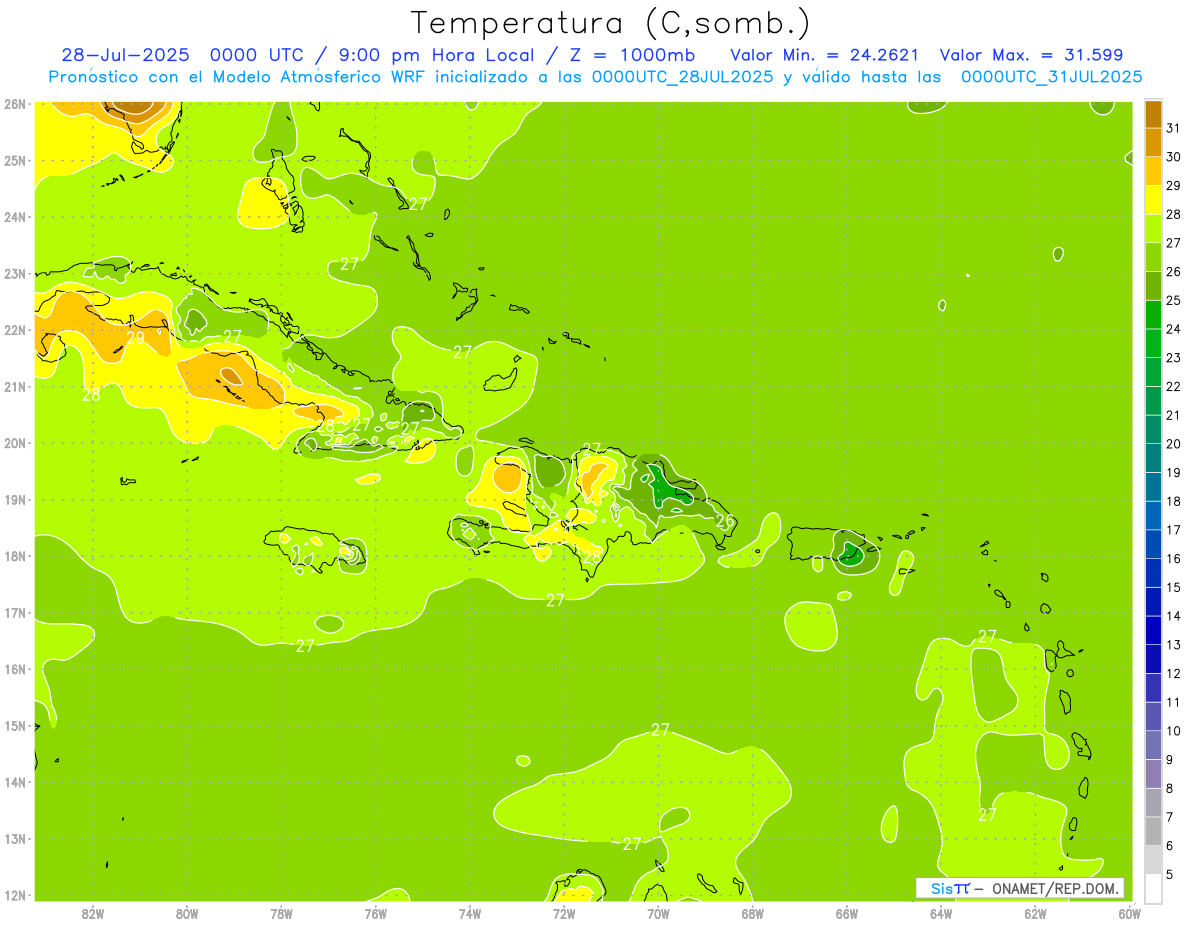Click the 'Temperatura (C,somb.)' chart title
Viewport: 1200px width, 927px height.
[x=611, y=24]
